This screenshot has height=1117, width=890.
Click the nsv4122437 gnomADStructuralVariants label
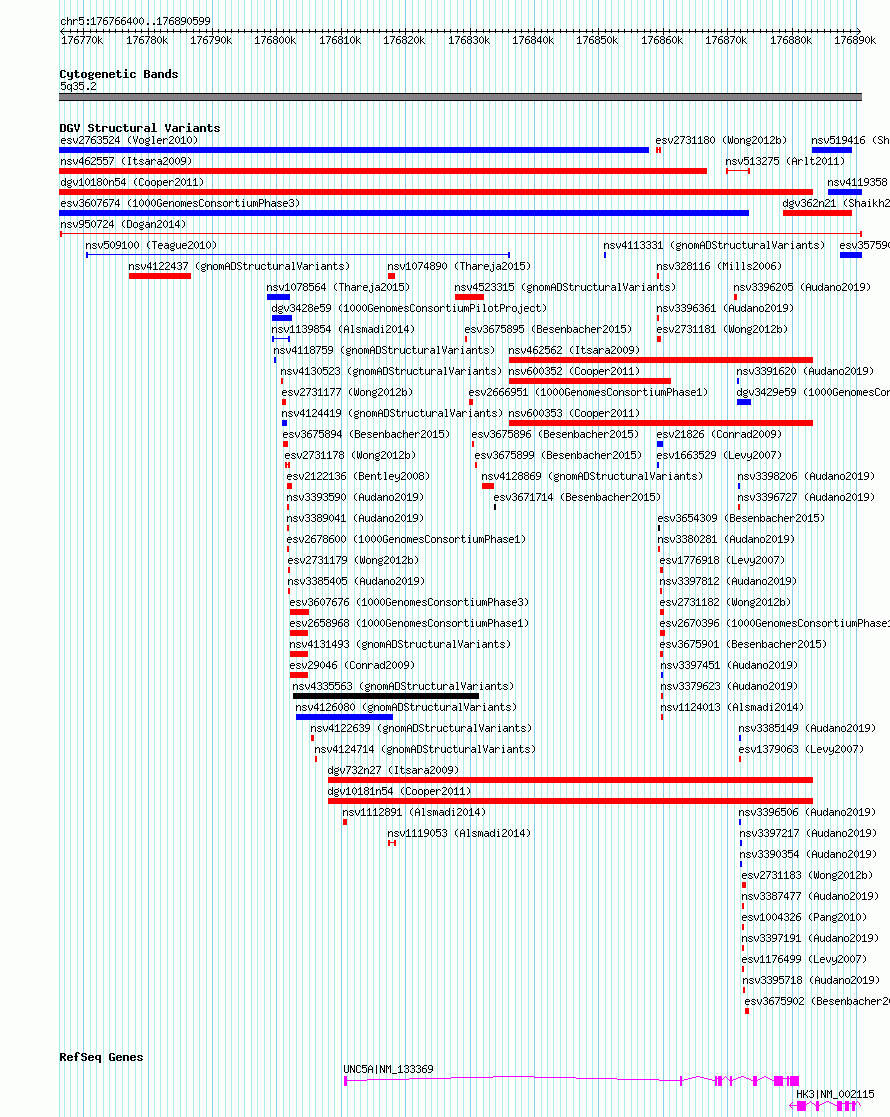tap(239, 266)
